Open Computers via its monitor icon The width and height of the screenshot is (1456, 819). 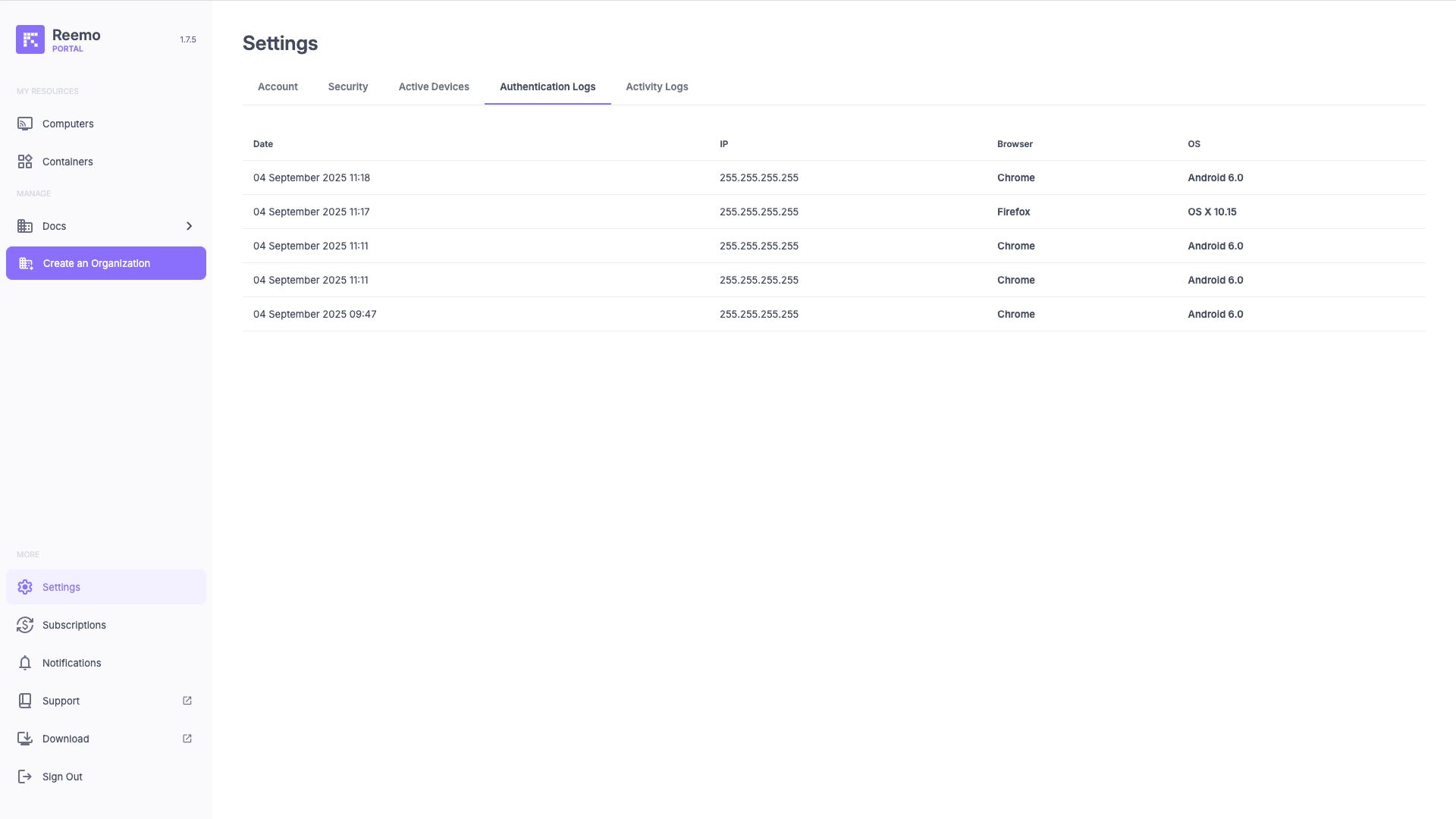point(25,124)
